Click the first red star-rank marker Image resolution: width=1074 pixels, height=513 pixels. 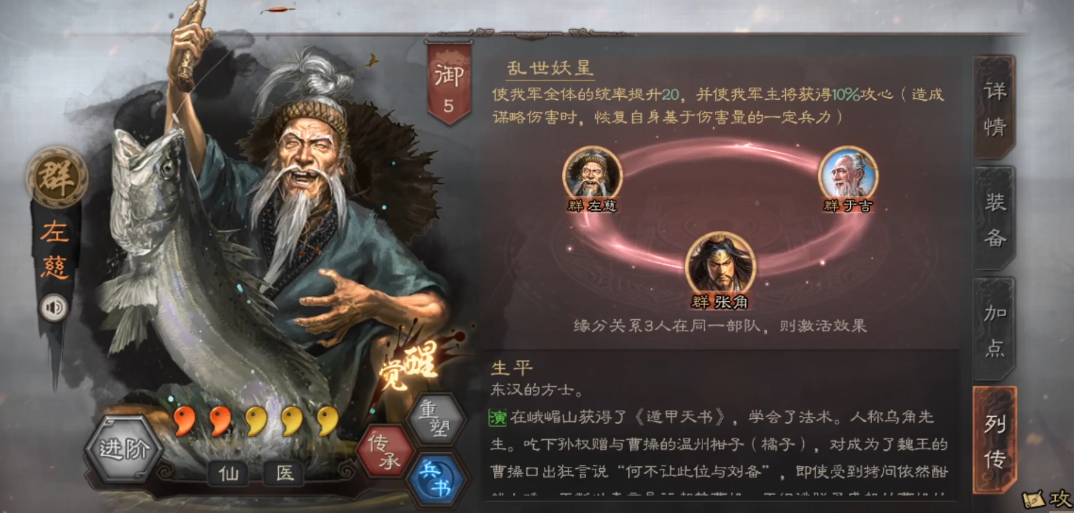point(184,421)
